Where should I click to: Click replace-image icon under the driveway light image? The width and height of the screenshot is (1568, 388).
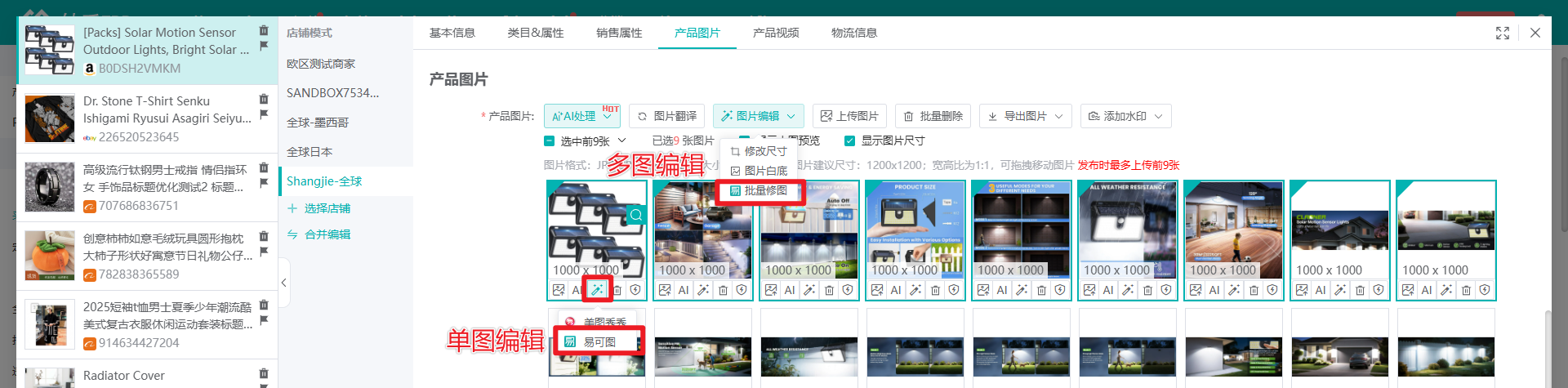click(x=1408, y=290)
